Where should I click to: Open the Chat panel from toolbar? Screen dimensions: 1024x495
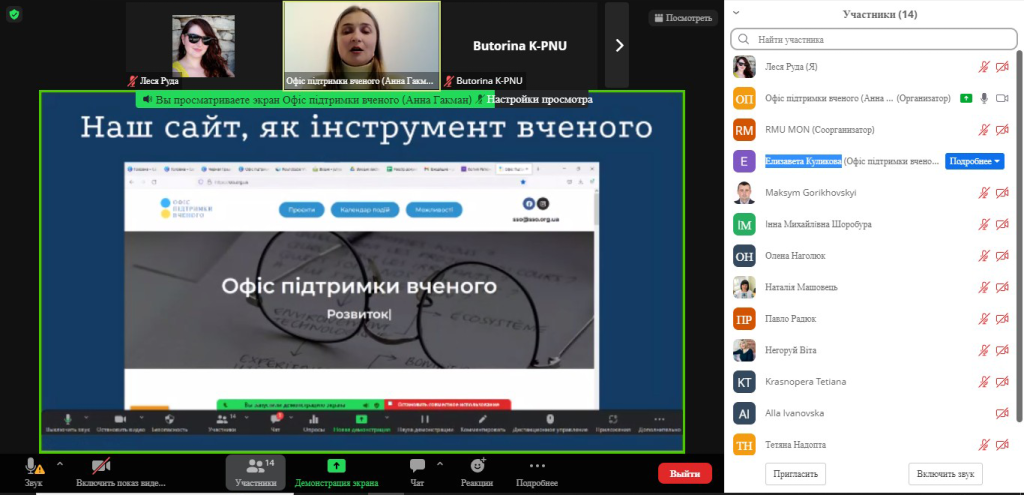pyautogui.click(x=417, y=471)
